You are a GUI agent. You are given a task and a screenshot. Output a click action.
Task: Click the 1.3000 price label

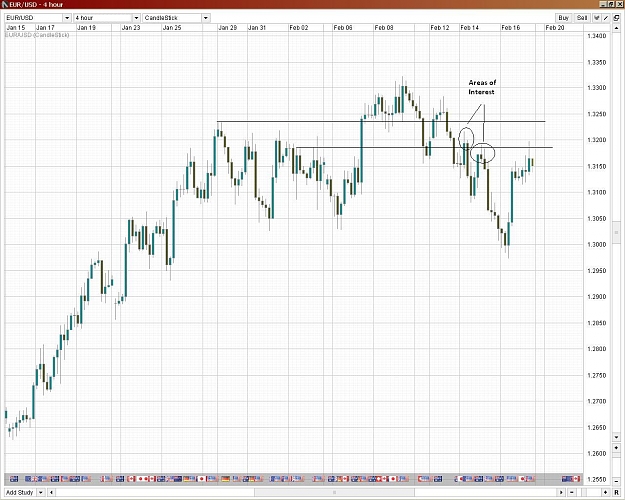(597, 244)
